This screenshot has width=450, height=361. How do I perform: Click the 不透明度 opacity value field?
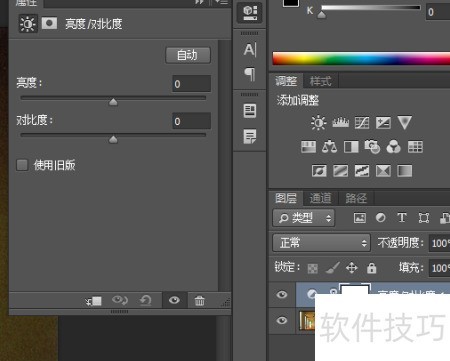coord(439,243)
